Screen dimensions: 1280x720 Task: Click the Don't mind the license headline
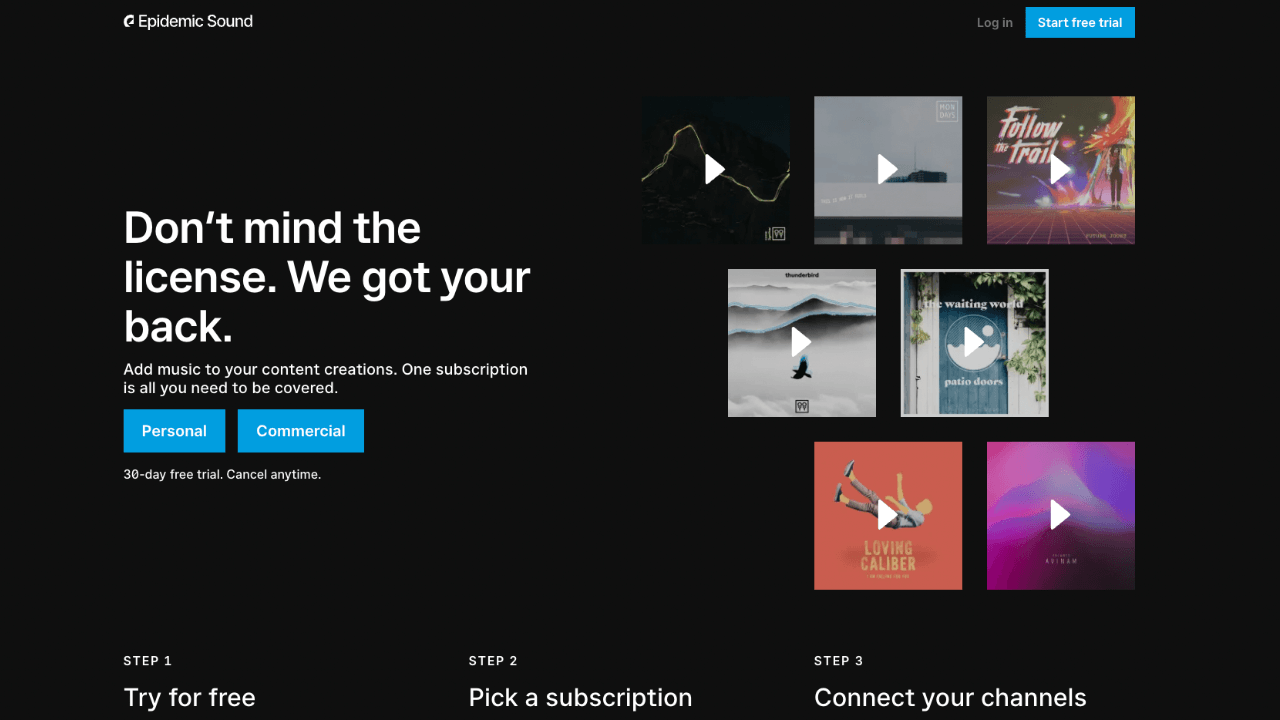tap(327, 277)
